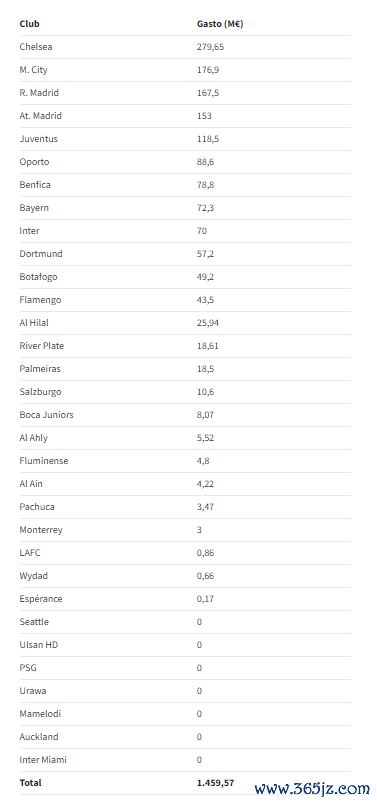Viewport: 377px width, 804px height.
Task: Click the www.365jz.com watermark link
Action: point(312,789)
